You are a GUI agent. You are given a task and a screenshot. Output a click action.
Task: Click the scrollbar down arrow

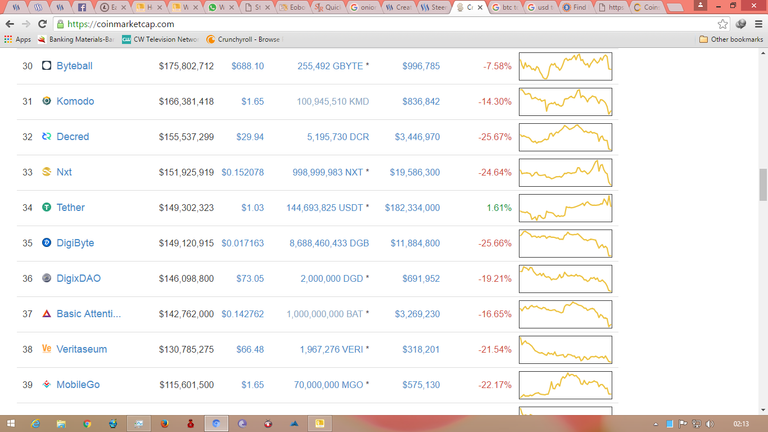click(x=763, y=410)
